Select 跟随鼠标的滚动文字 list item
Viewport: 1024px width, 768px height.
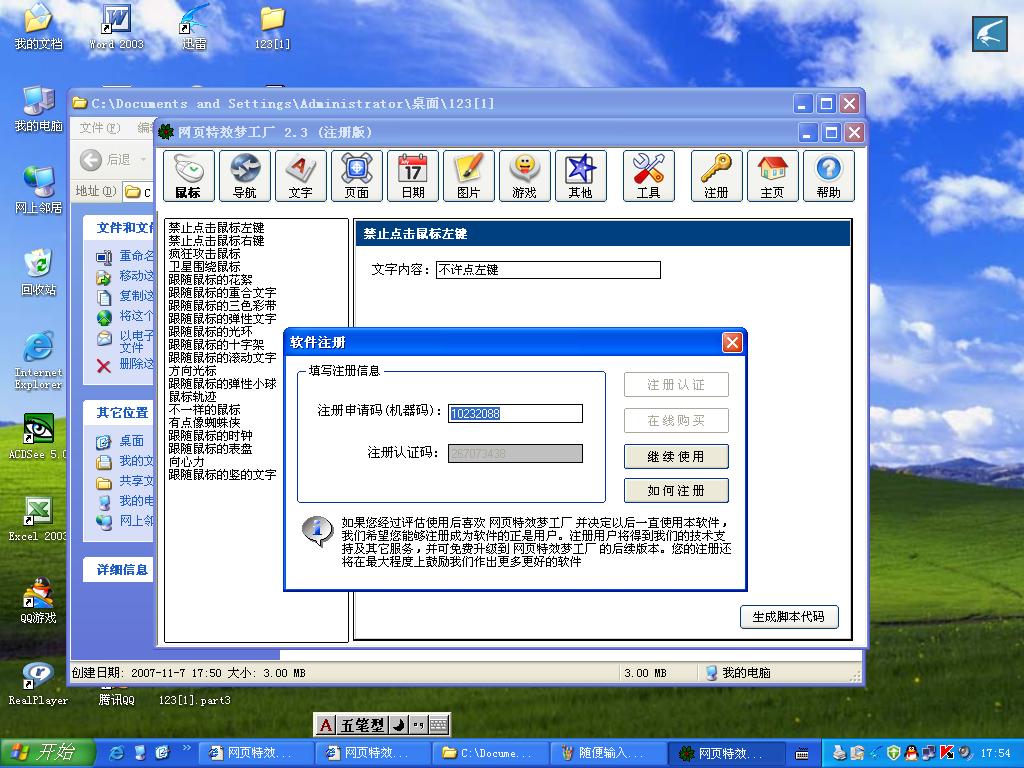pyautogui.click(x=222, y=358)
